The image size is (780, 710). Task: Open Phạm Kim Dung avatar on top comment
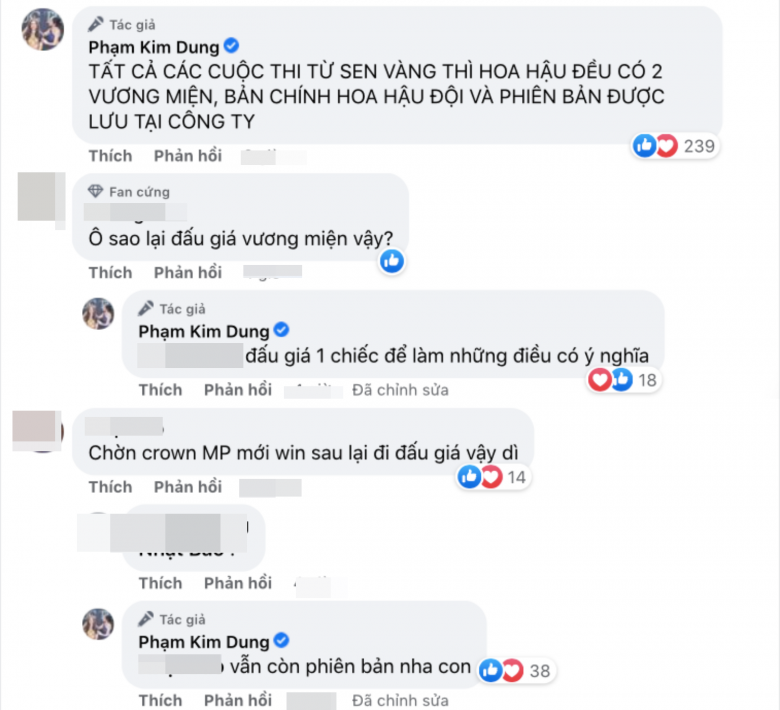pyautogui.click(x=43, y=29)
